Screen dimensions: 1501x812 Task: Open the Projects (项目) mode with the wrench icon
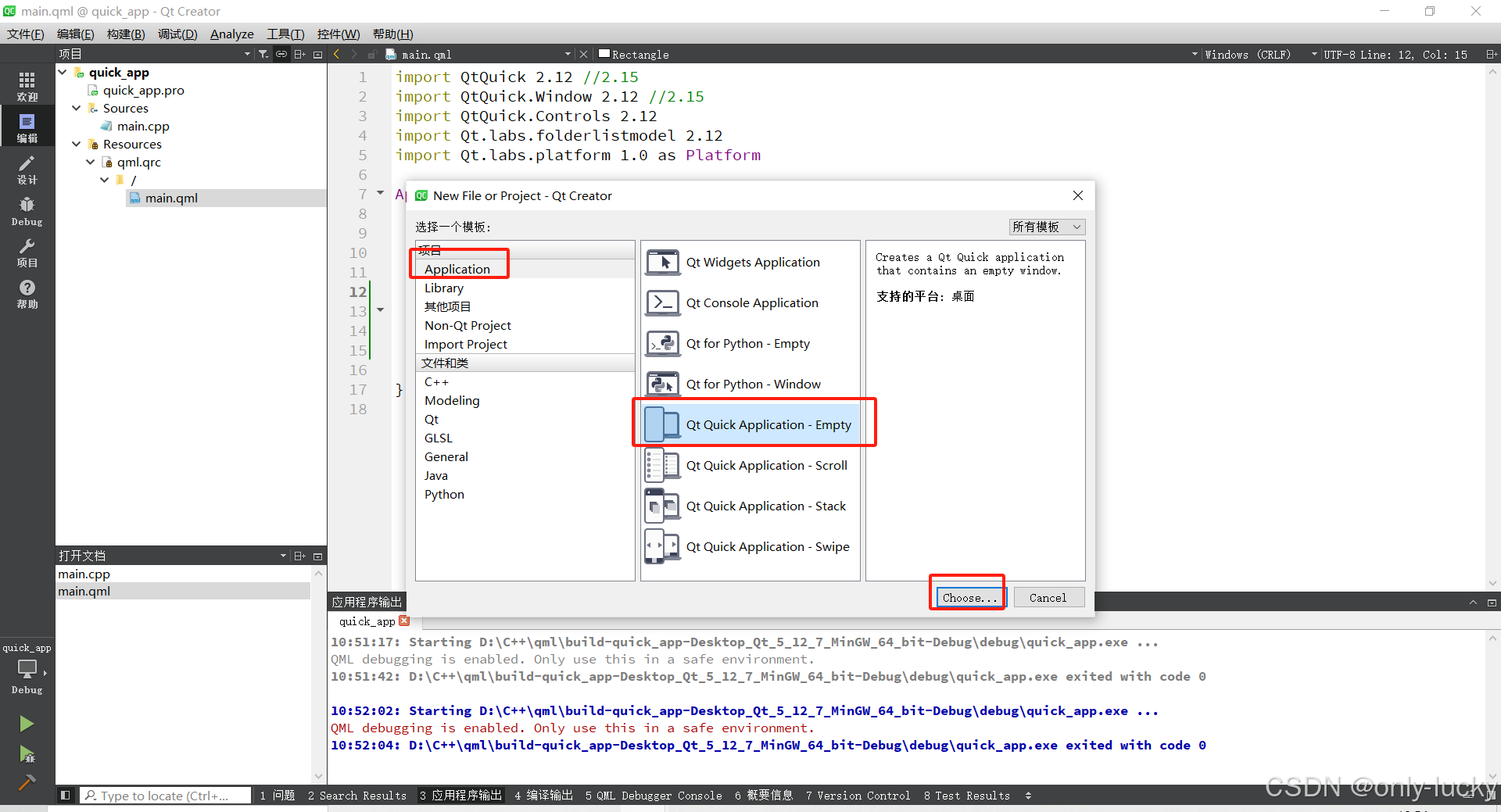27,252
